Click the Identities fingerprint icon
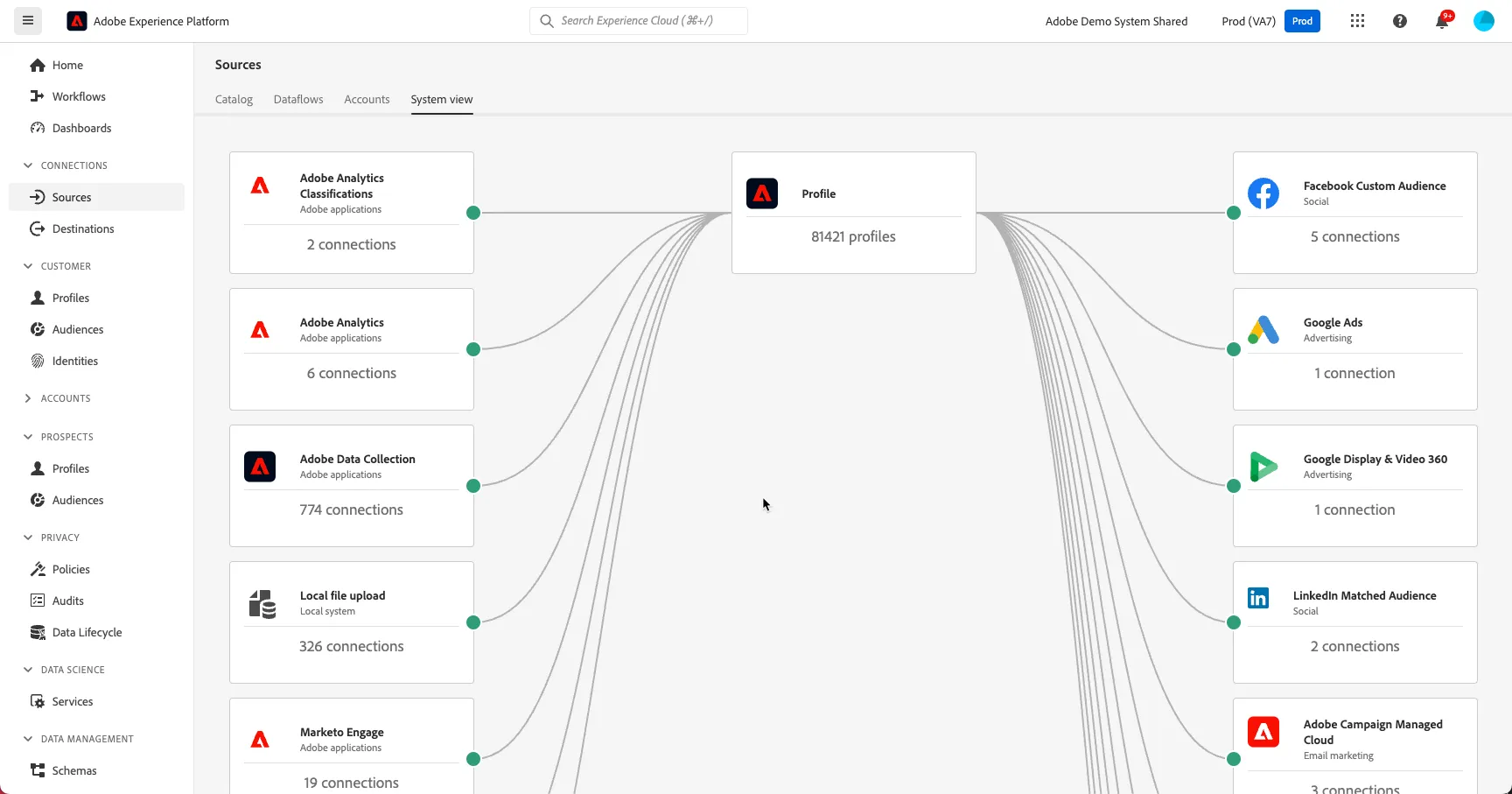The height and width of the screenshot is (794, 1512). [x=38, y=361]
